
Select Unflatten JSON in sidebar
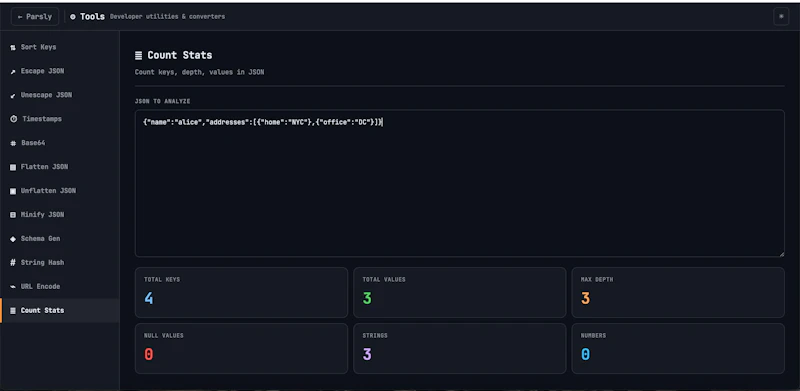pos(60,191)
